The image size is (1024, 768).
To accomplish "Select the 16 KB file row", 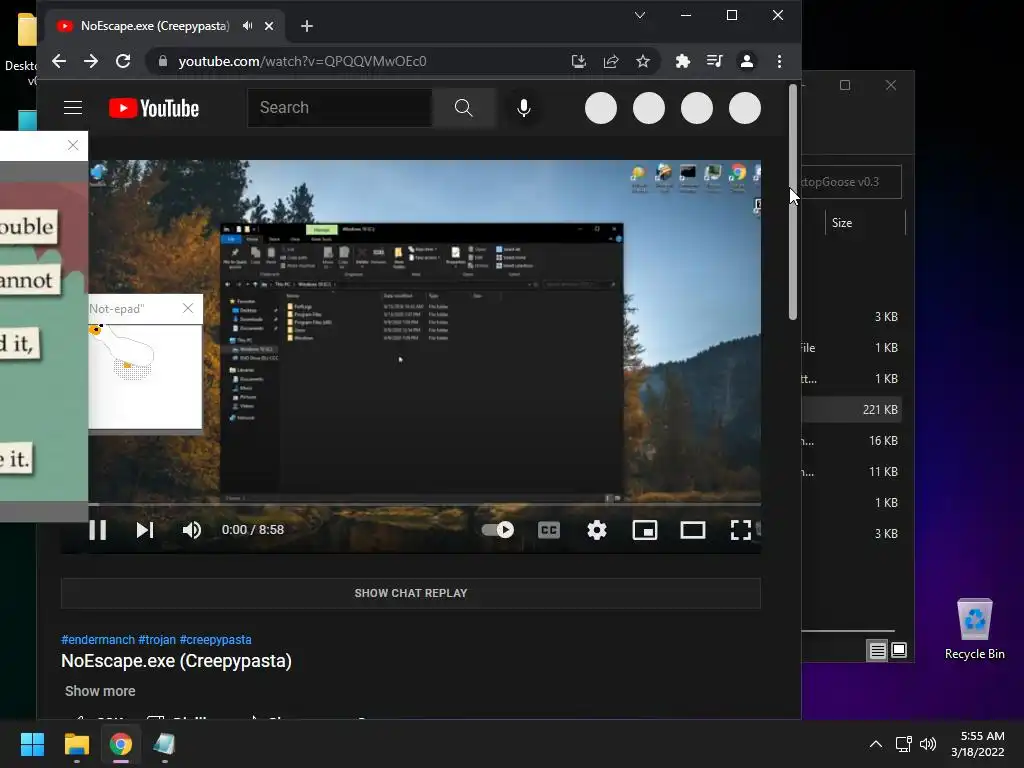I will point(852,441).
